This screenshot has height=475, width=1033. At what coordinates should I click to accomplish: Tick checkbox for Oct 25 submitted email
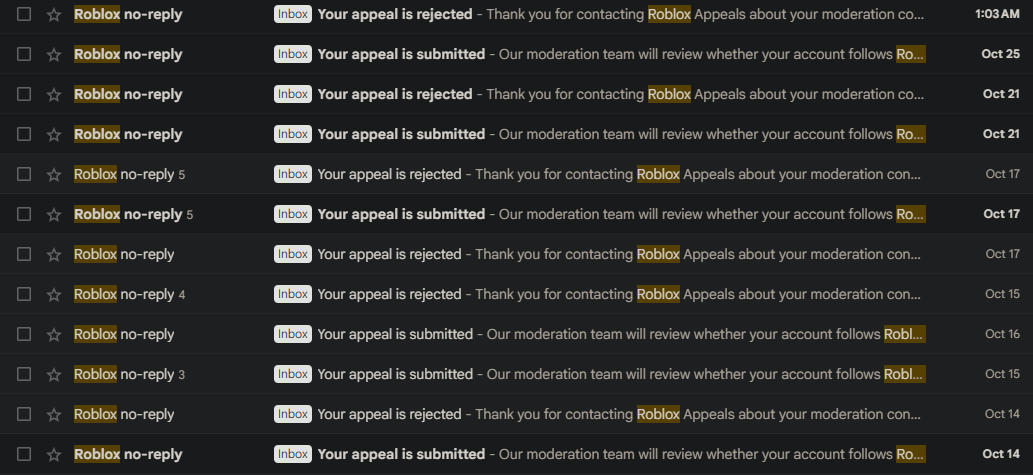coord(24,55)
